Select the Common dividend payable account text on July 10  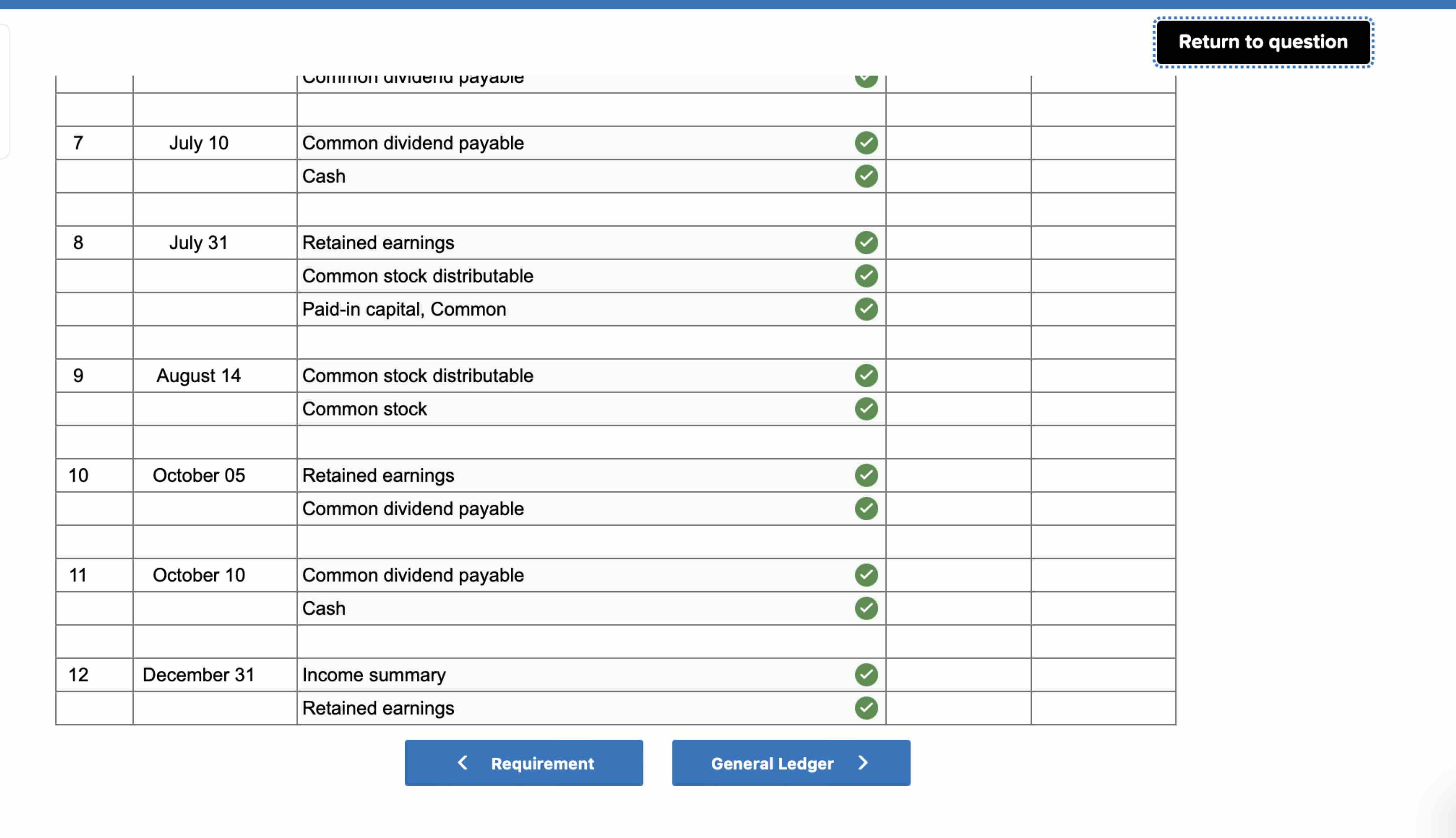[x=413, y=143]
